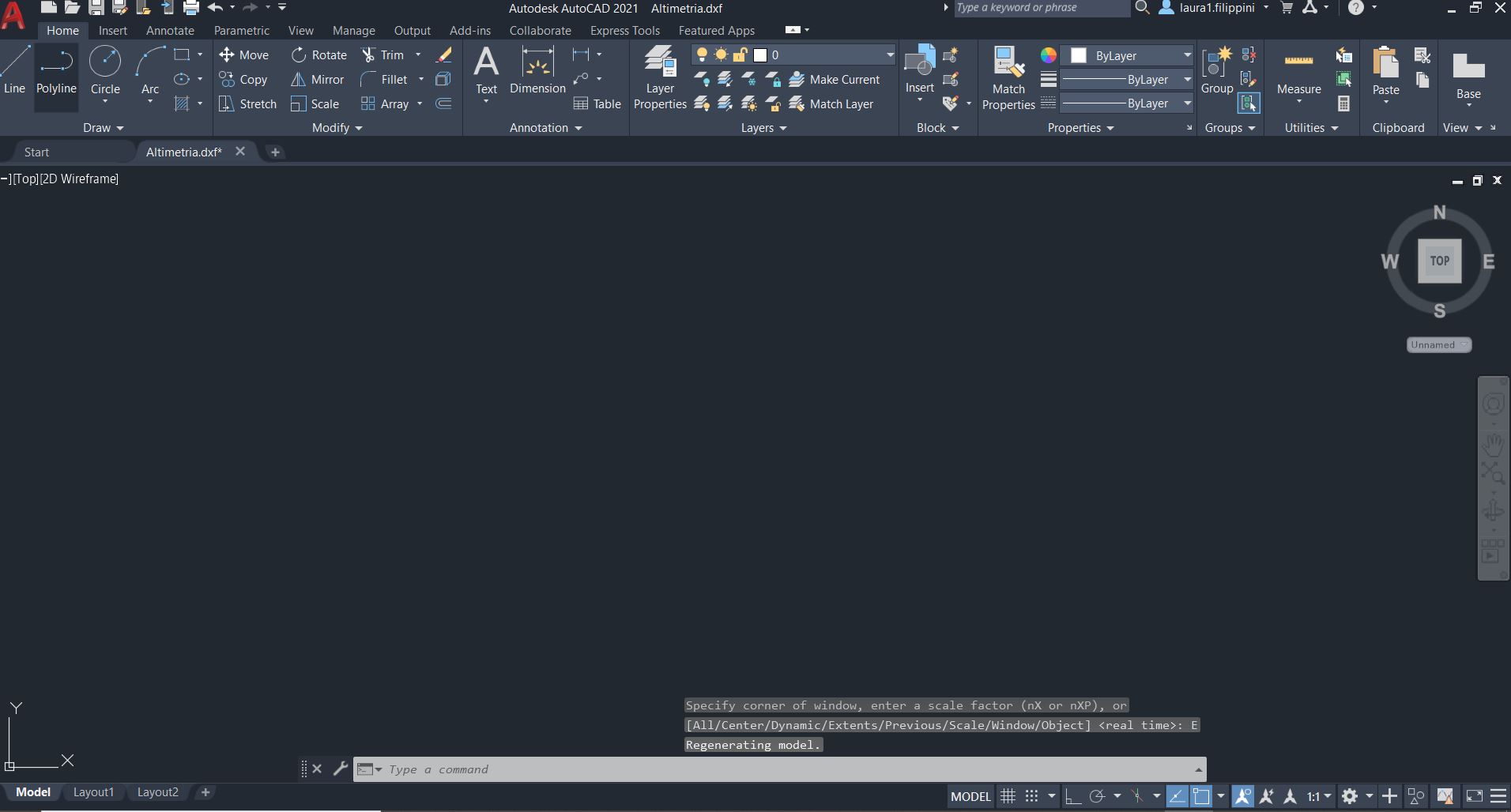This screenshot has width=1511, height=812.
Task: Use the Match Properties tool
Action: (1008, 75)
